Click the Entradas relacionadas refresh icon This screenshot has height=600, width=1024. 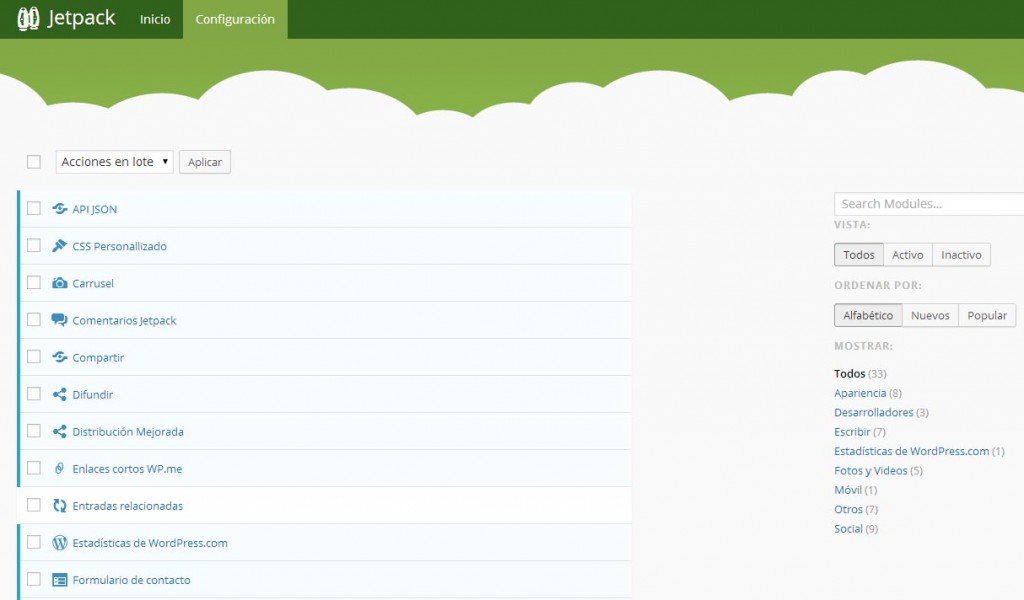(59, 505)
